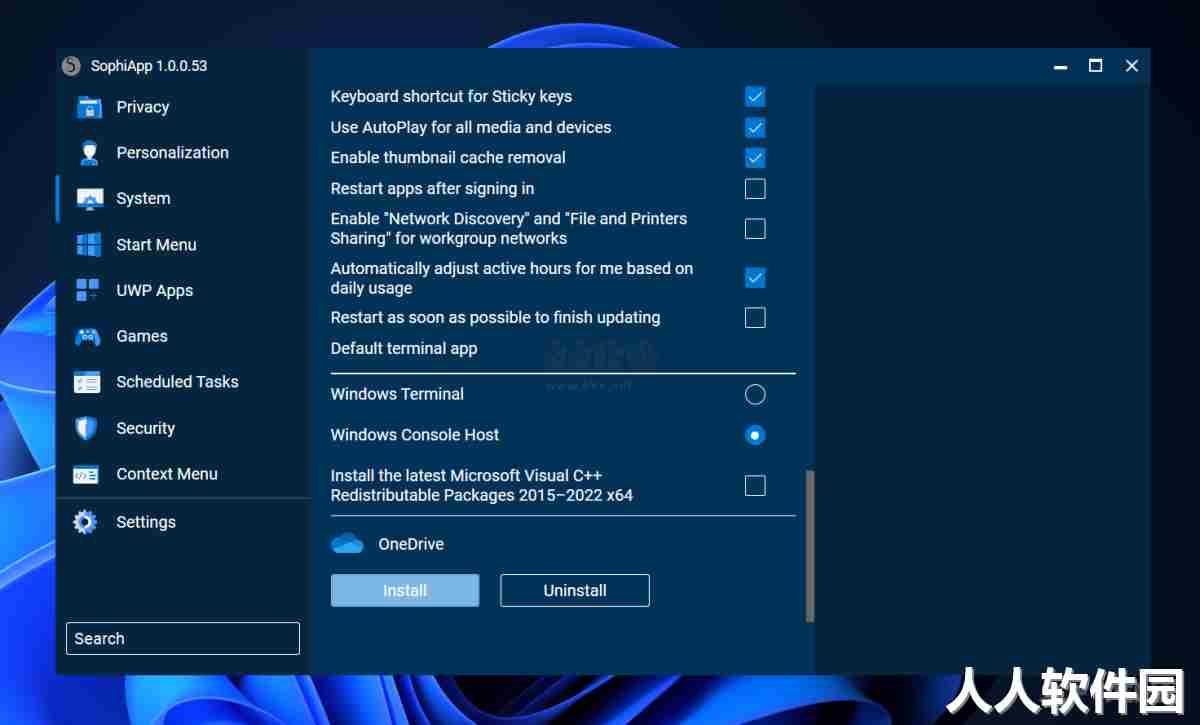The width and height of the screenshot is (1200, 725).
Task: Uncheck automatically adjust active hours
Action: click(x=755, y=278)
